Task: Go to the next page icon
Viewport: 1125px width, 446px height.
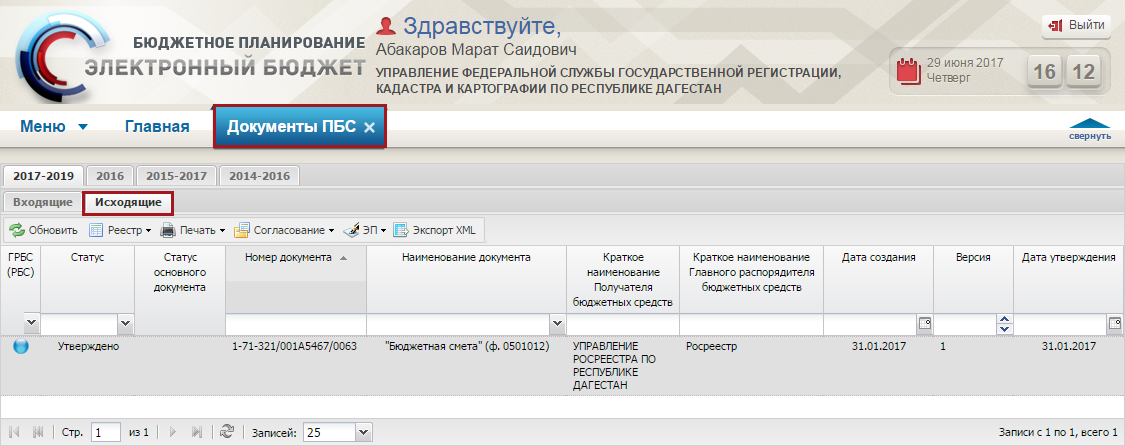Action: (x=172, y=432)
